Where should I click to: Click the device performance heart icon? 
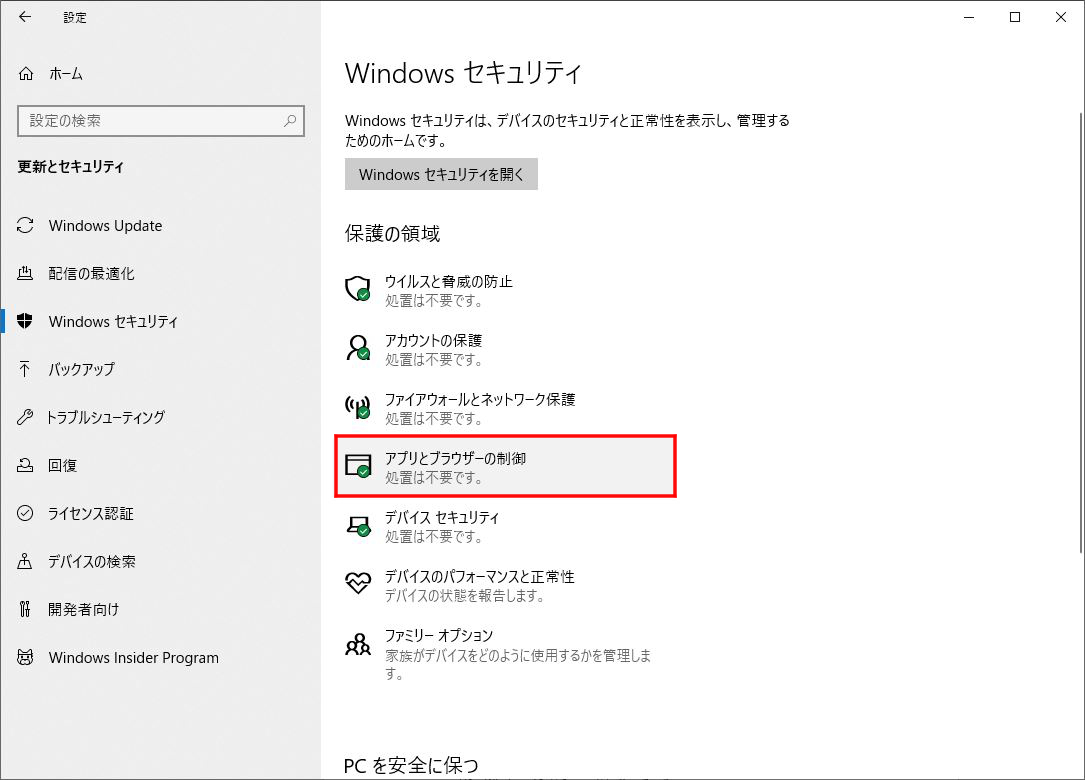tap(358, 583)
